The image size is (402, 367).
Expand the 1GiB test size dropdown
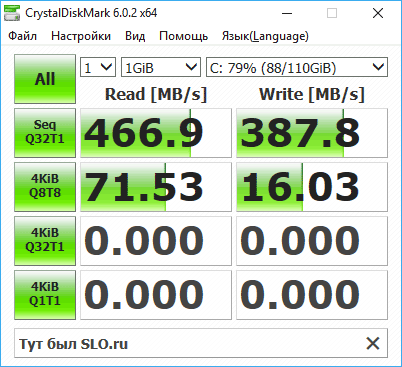161,67
